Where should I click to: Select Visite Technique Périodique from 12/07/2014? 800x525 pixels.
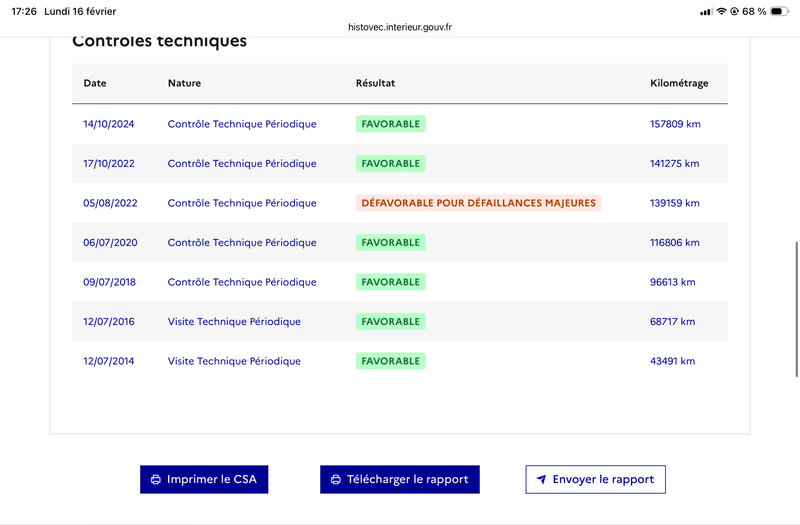click(234, 361)
